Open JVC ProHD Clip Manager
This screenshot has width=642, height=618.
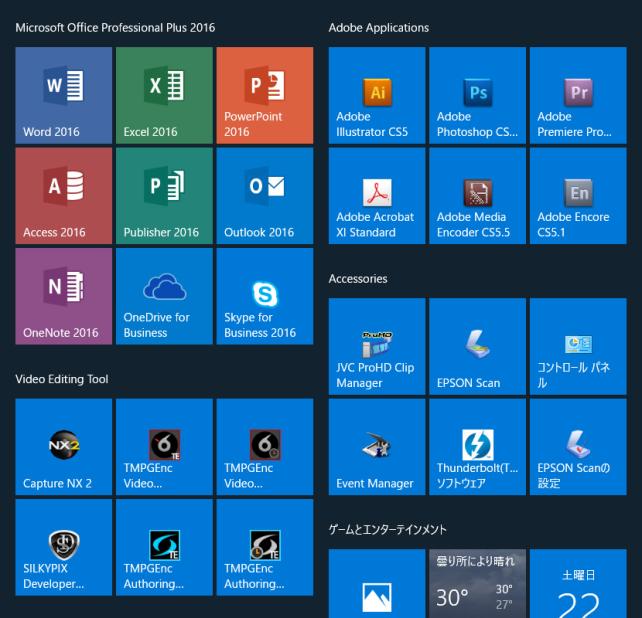click(377, 346)
